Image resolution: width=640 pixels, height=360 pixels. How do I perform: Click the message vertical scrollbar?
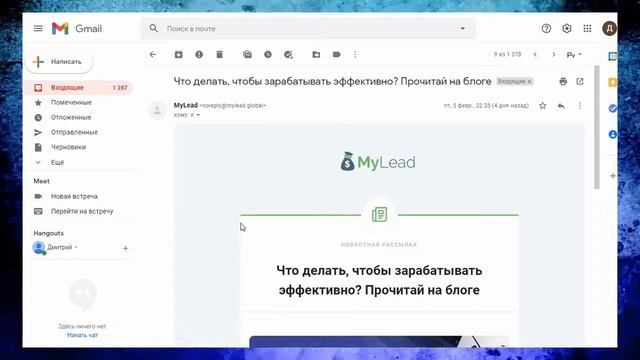pos(596,127)
